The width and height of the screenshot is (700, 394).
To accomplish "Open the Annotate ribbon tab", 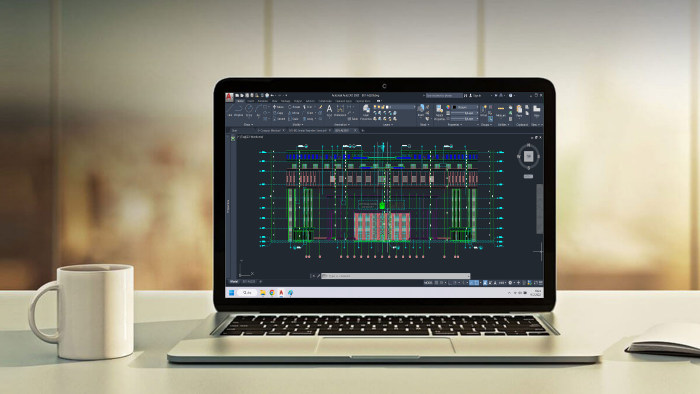I will coord(262,101).
